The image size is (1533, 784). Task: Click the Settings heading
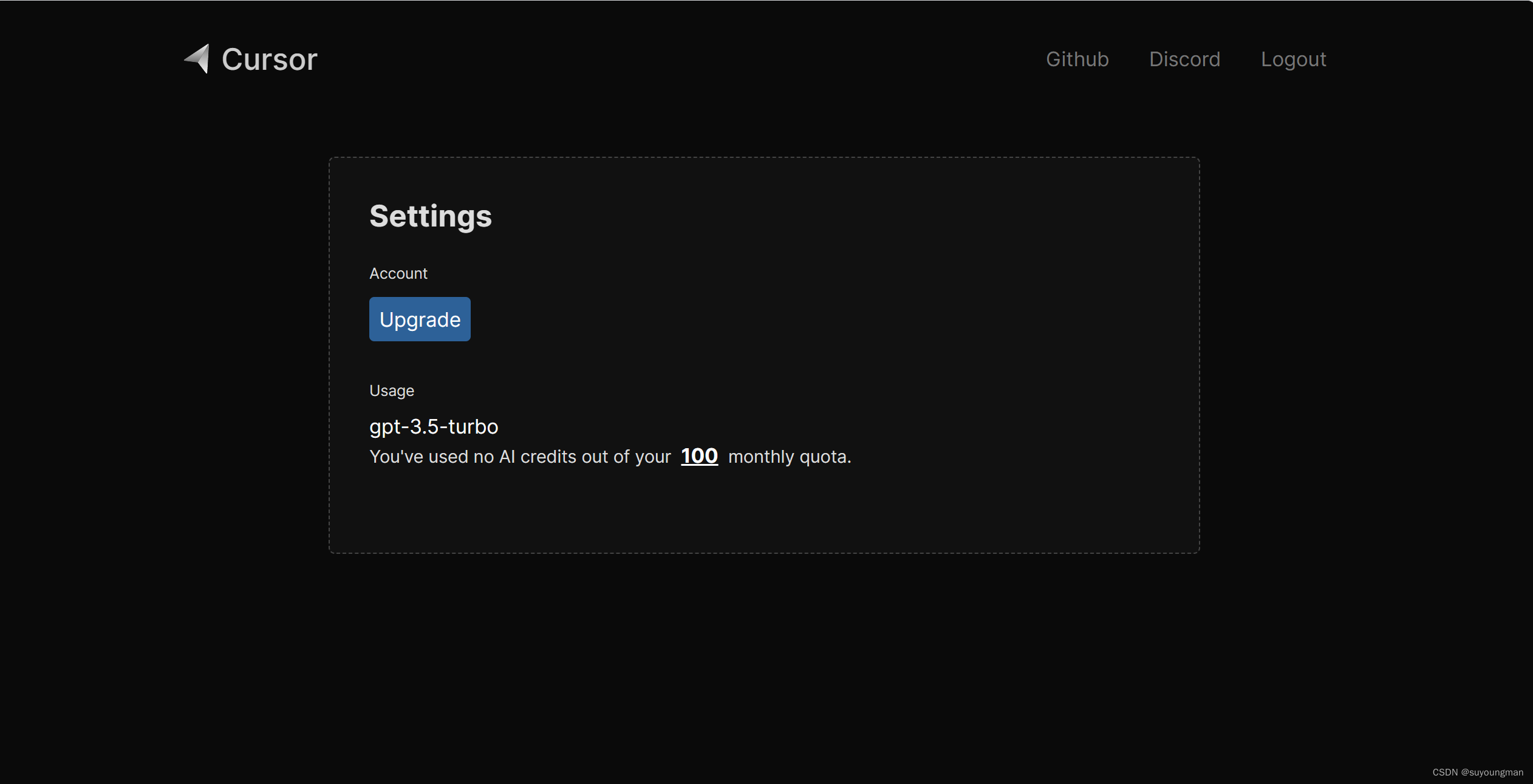(x=430, y=216)
